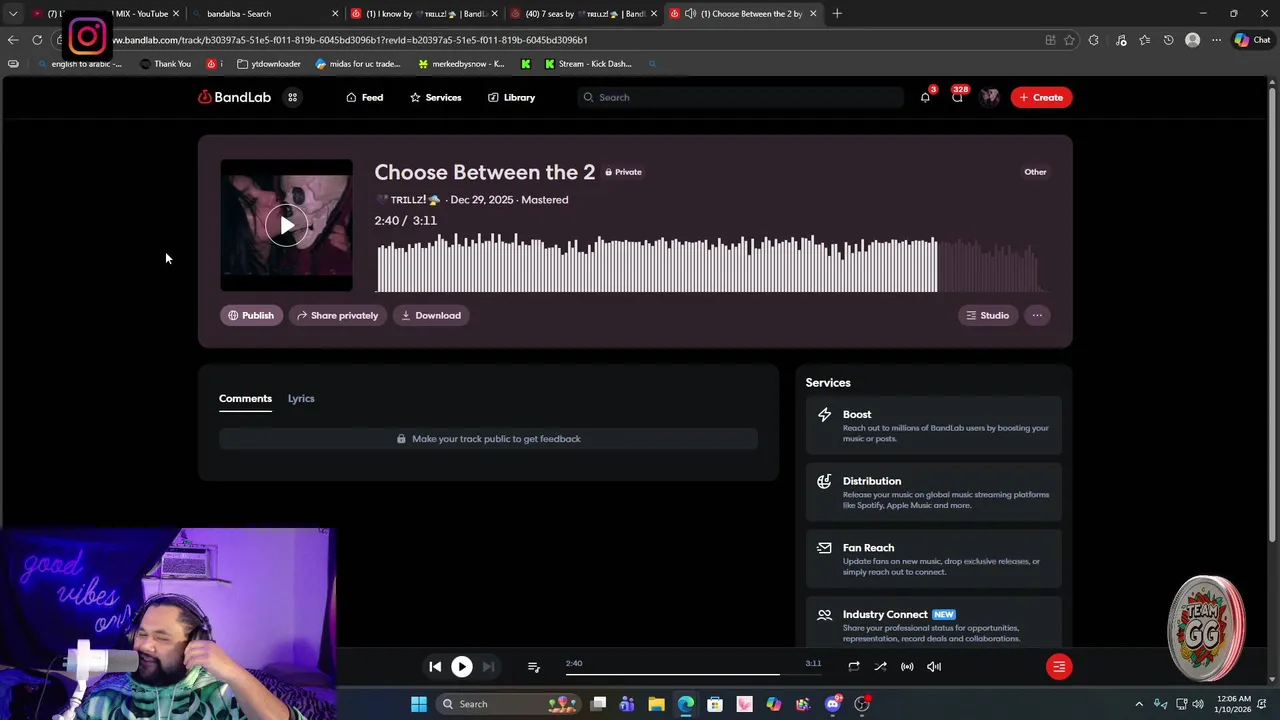Click the Private visibility badge
The image size is (1280, 720).
[623, 172]
